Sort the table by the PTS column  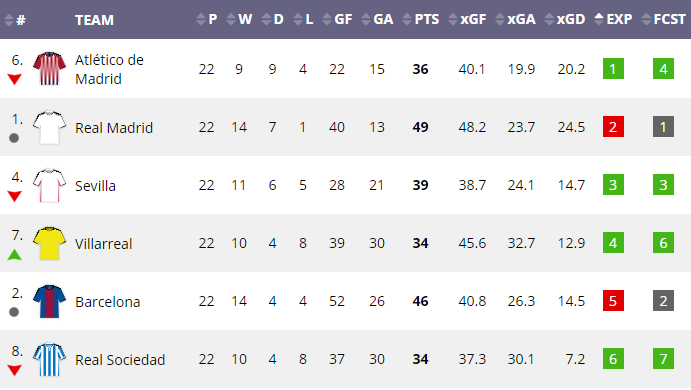(421, 19)
